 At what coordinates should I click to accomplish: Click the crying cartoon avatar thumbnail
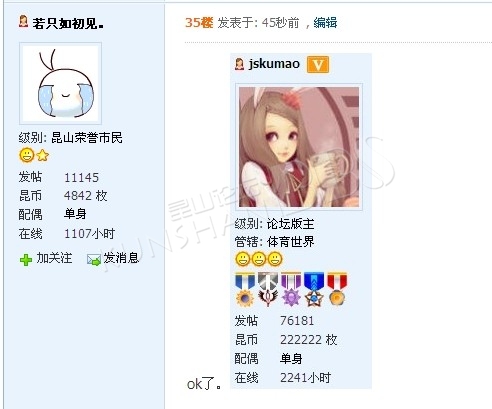tap(60, 83)
